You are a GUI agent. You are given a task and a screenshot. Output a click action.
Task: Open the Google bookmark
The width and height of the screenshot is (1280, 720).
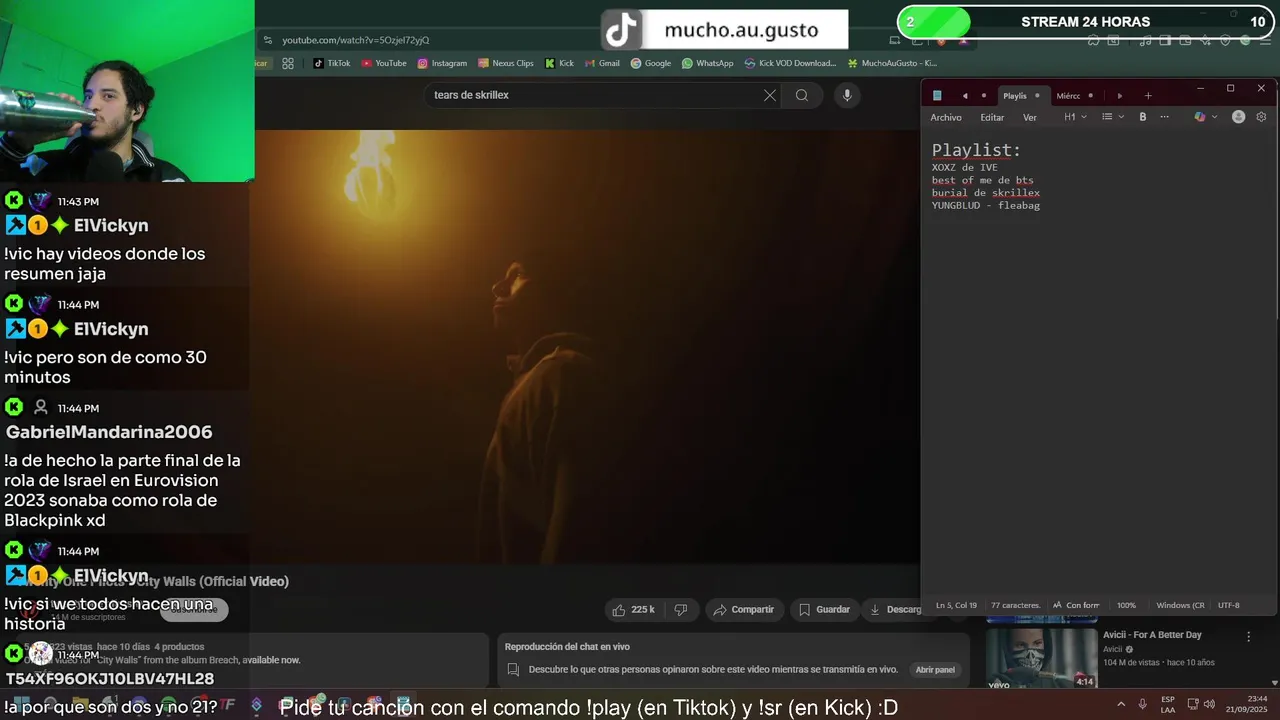651,63
